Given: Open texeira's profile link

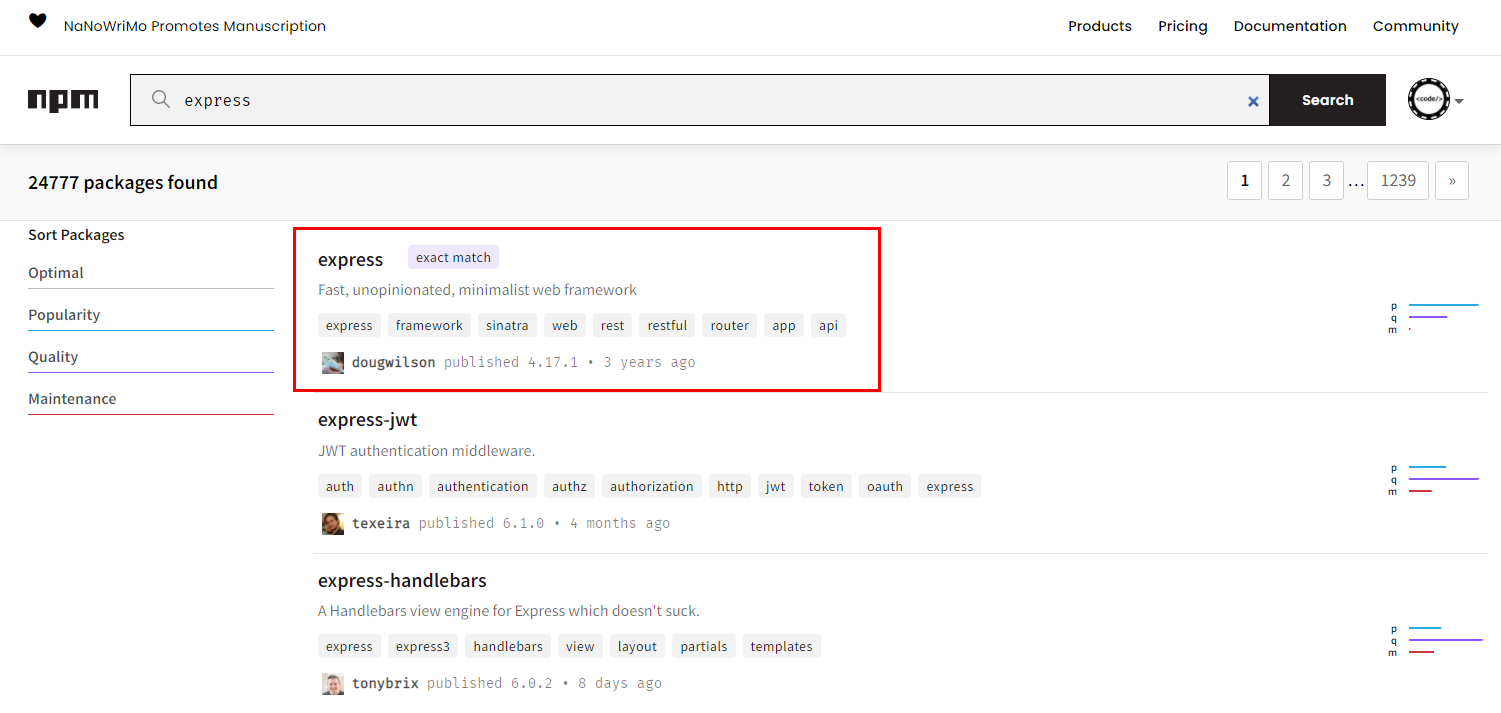Looking at the screenshot, I should click(381, 523).
